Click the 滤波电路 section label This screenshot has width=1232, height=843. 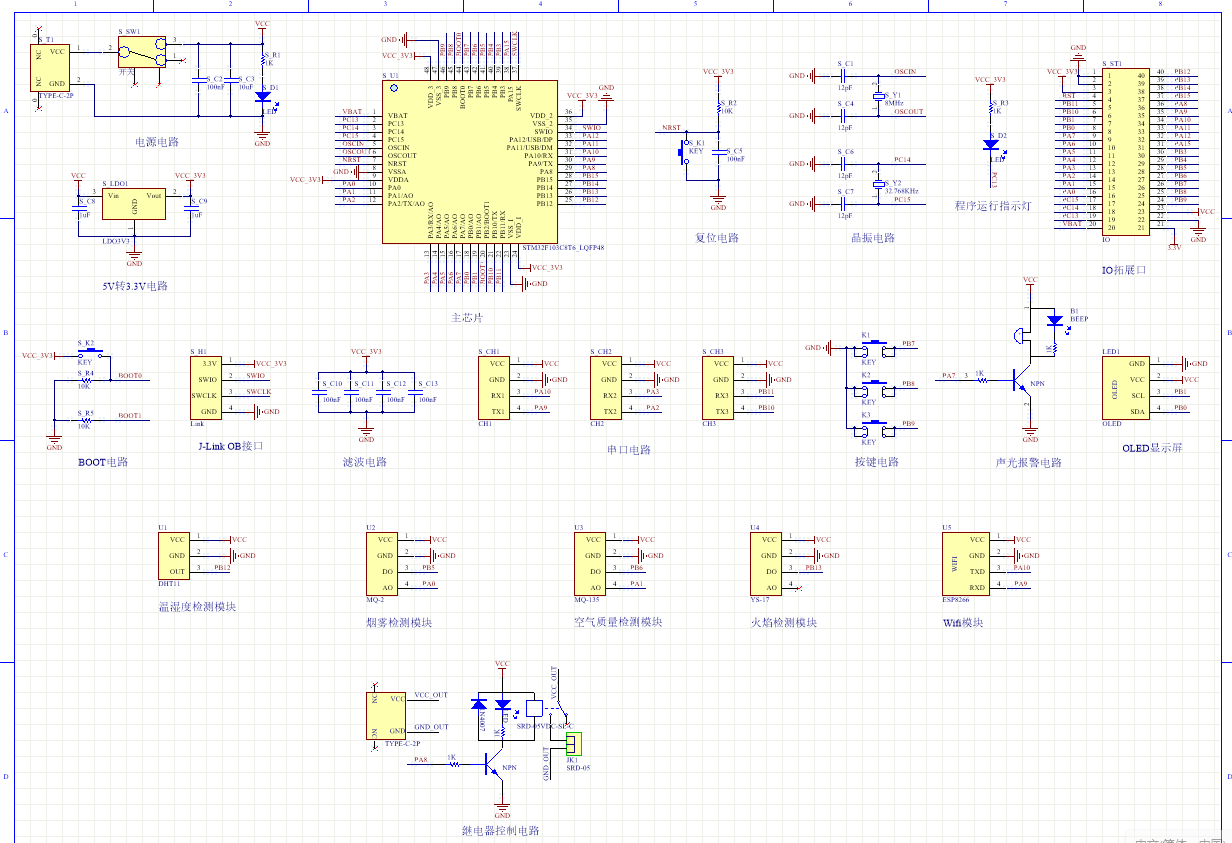coord(364,462)
